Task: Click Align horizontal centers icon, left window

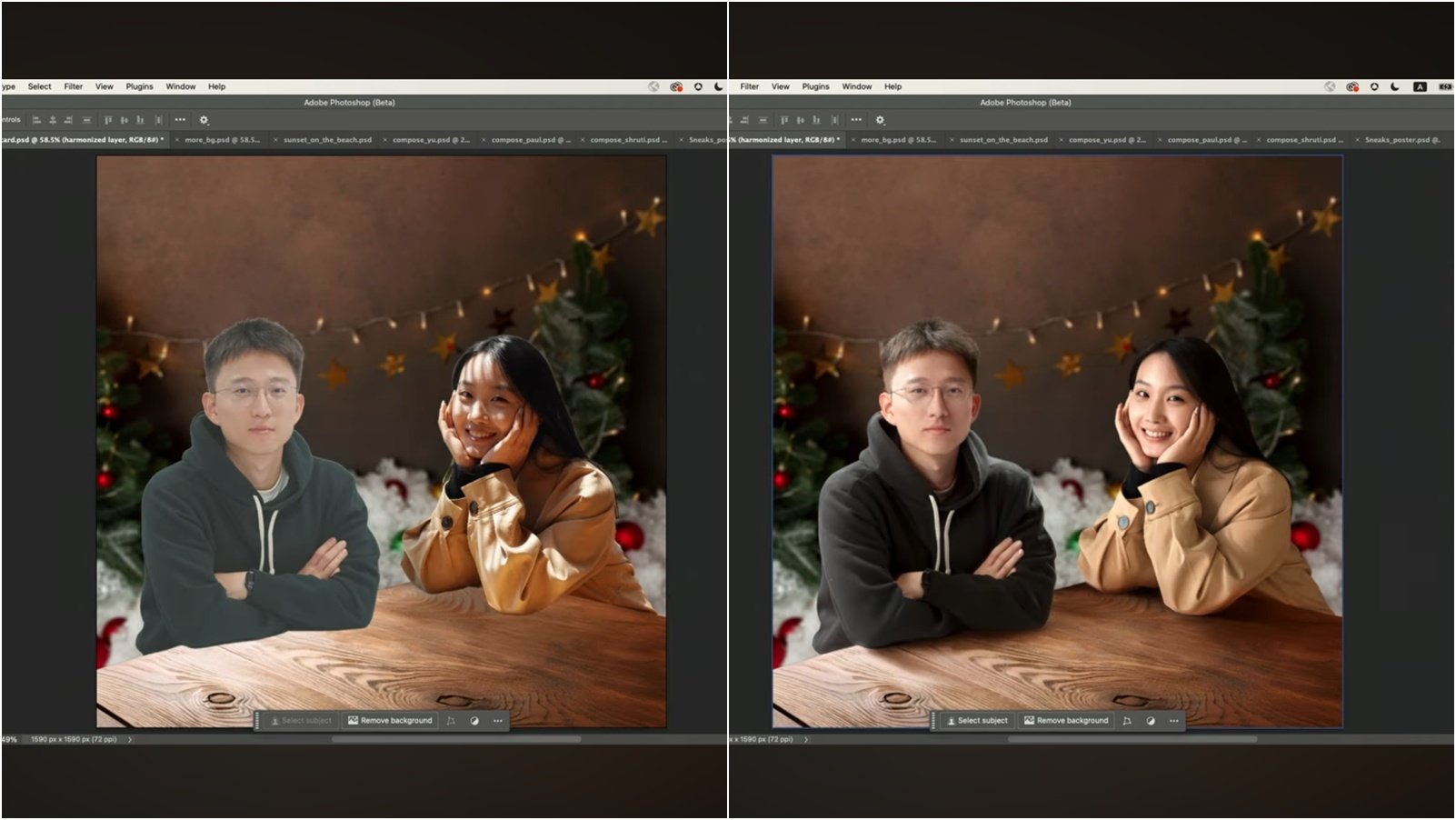Action: (53, 119)
